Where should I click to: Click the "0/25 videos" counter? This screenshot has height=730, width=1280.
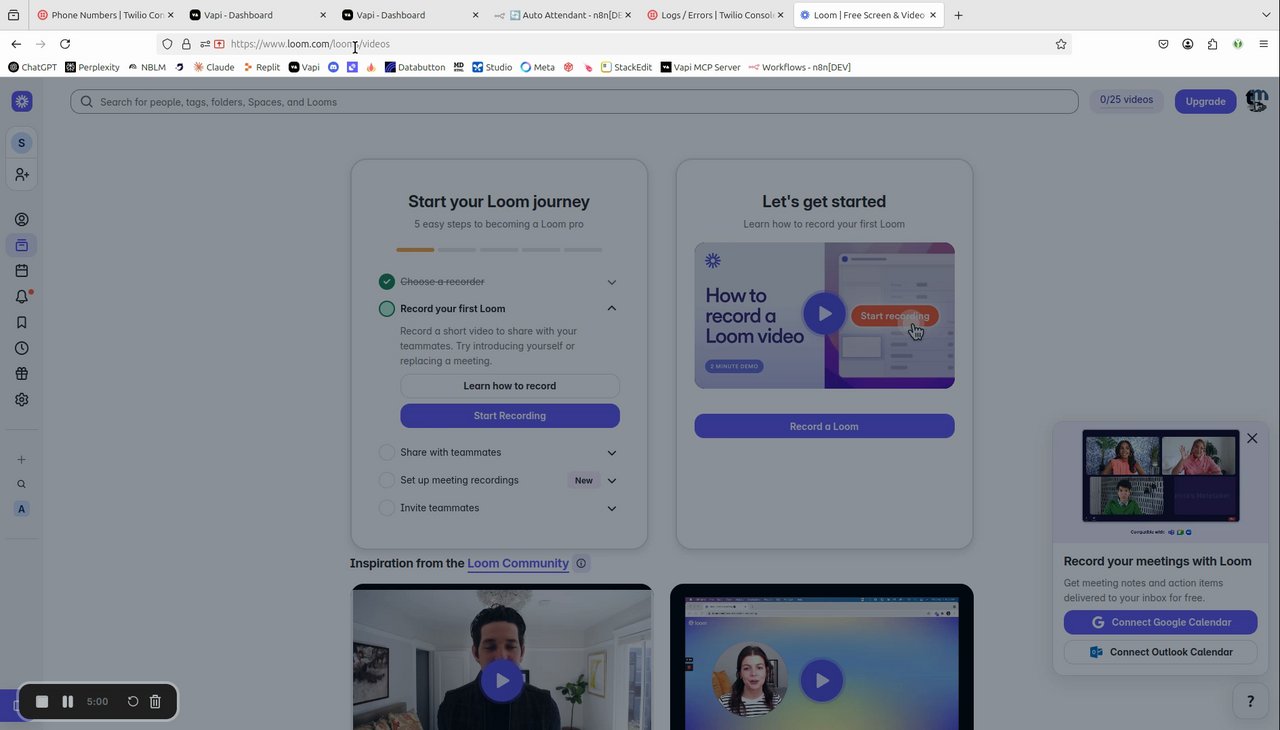pos(1126,100)
